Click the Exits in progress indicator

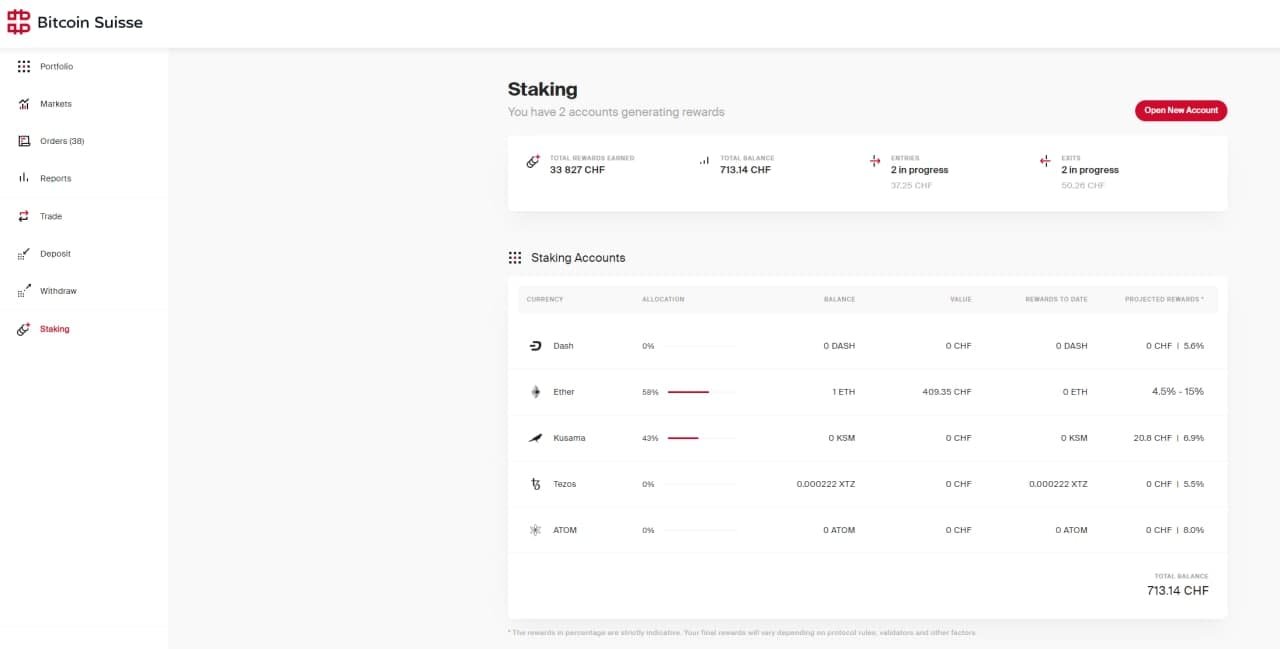[1089, 170]
